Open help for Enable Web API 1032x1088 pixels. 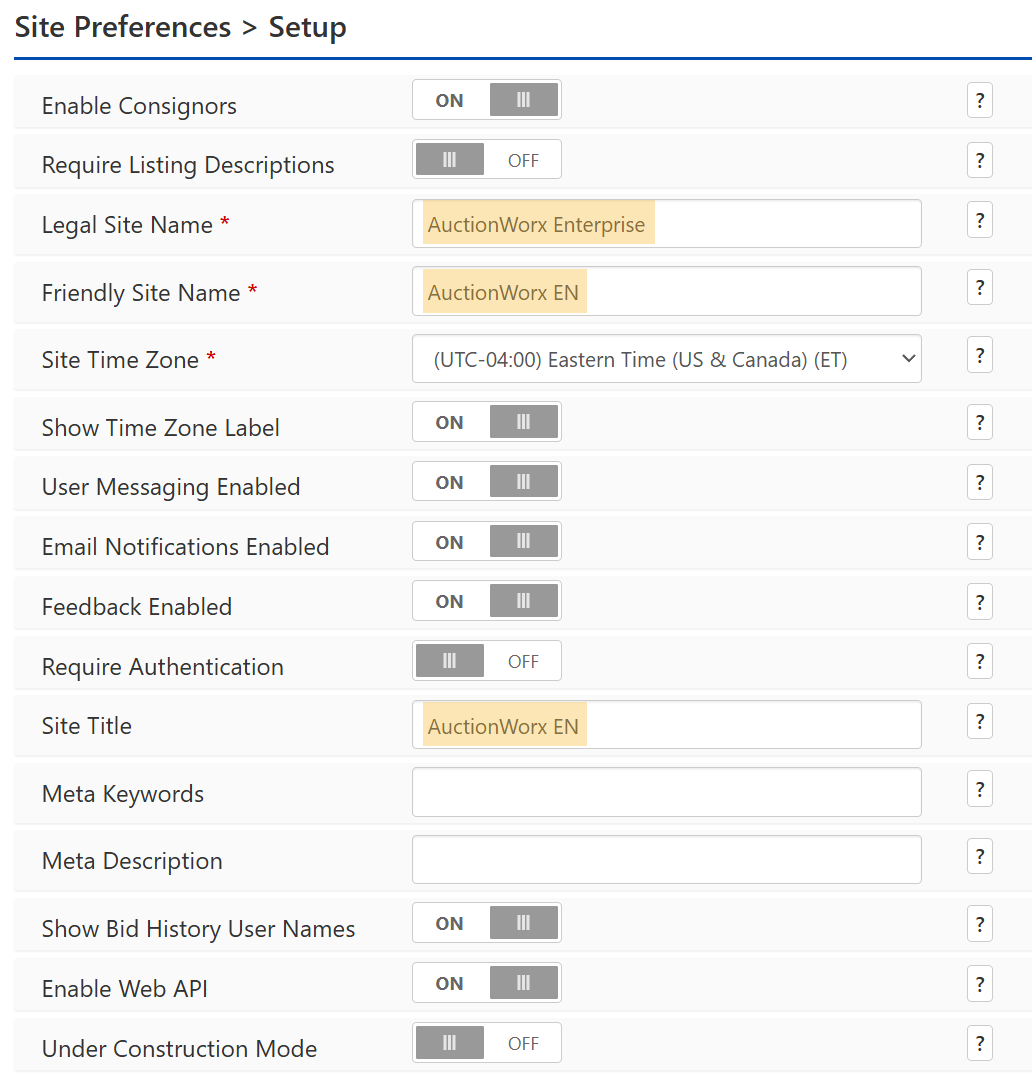coord(979,984)
